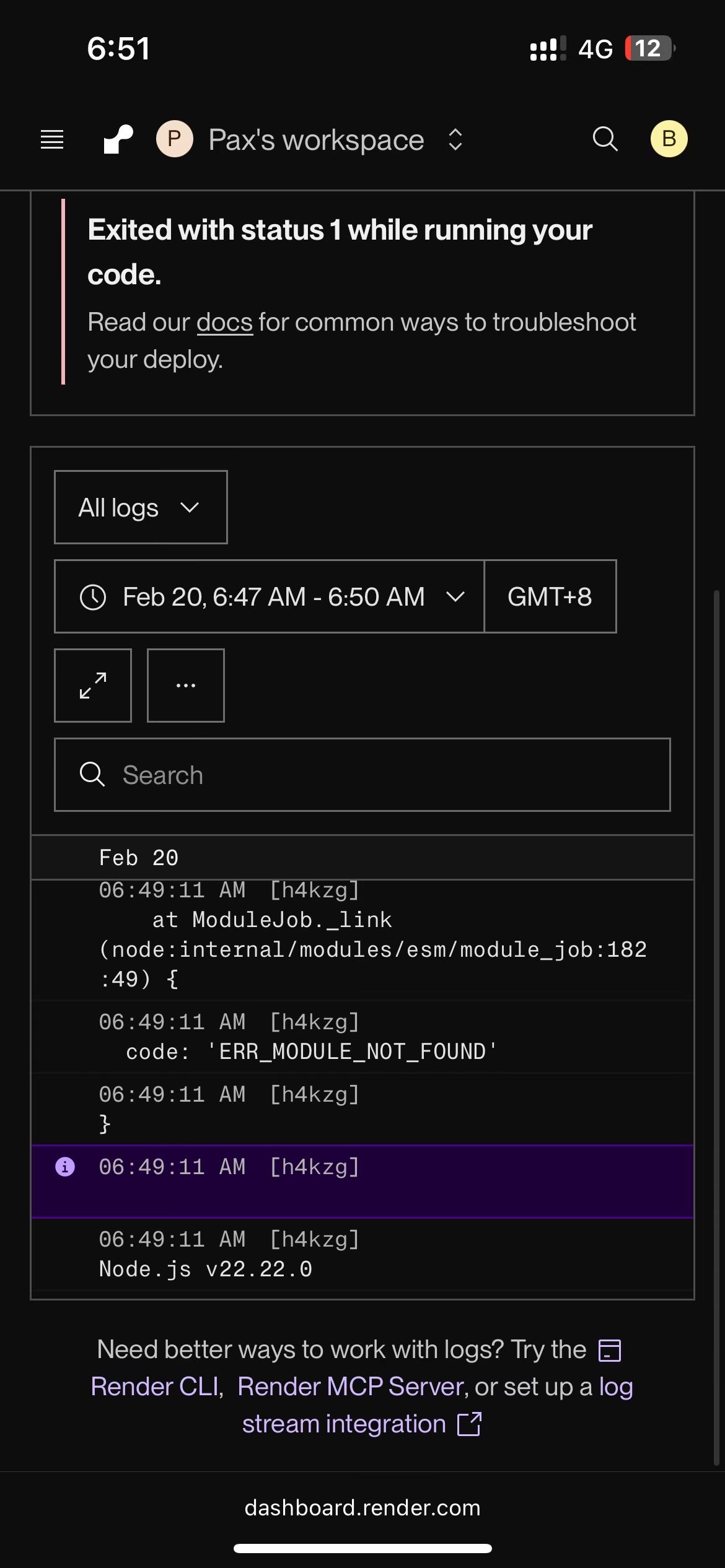Change the Feb 20 time range

[270, 597]
